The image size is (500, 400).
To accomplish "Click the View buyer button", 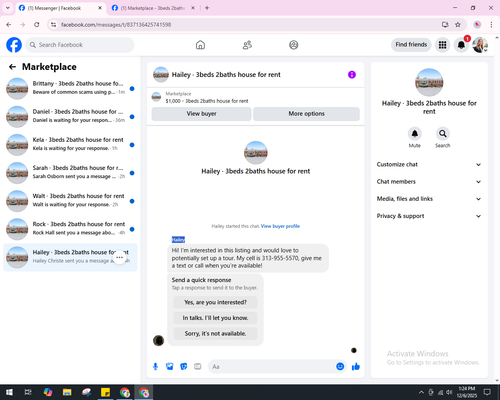I will pyautogui.click(x=201, y=114).
